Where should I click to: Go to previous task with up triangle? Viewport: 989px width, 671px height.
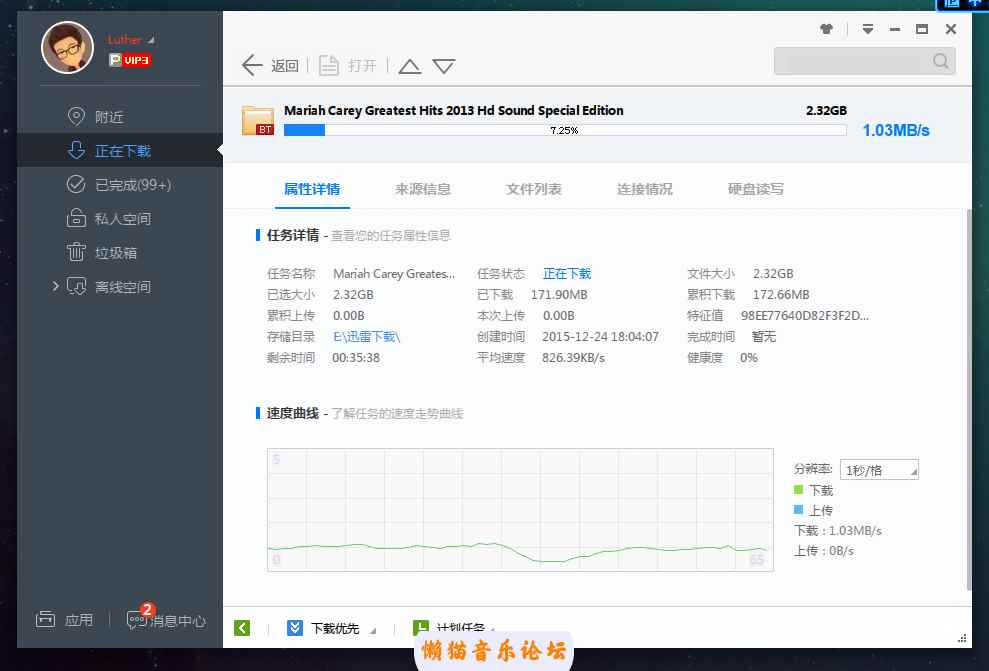[409, 66]
